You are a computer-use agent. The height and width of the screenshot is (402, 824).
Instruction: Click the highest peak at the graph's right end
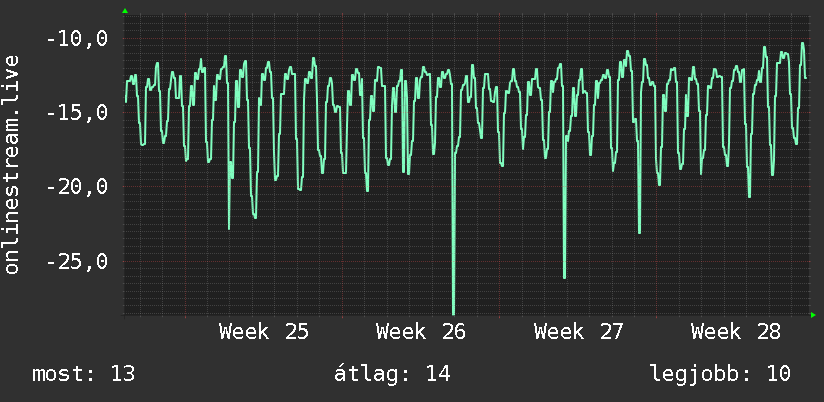coord(802,44)
